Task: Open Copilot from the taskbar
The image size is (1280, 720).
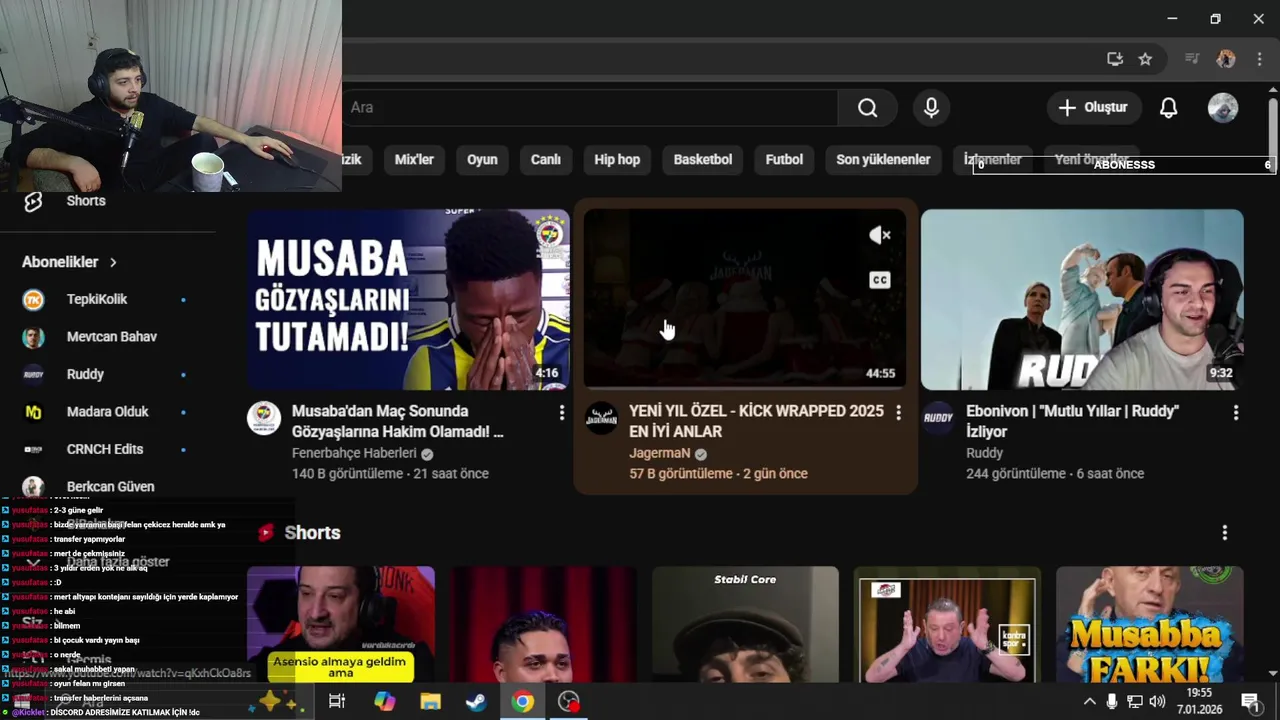Action: click(384, 702)
